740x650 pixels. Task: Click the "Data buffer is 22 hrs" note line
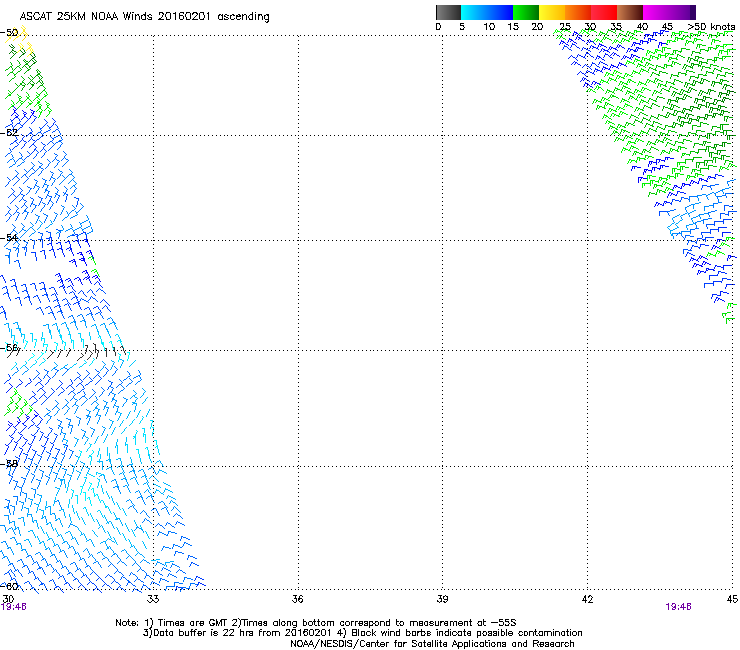click(362, 633)
